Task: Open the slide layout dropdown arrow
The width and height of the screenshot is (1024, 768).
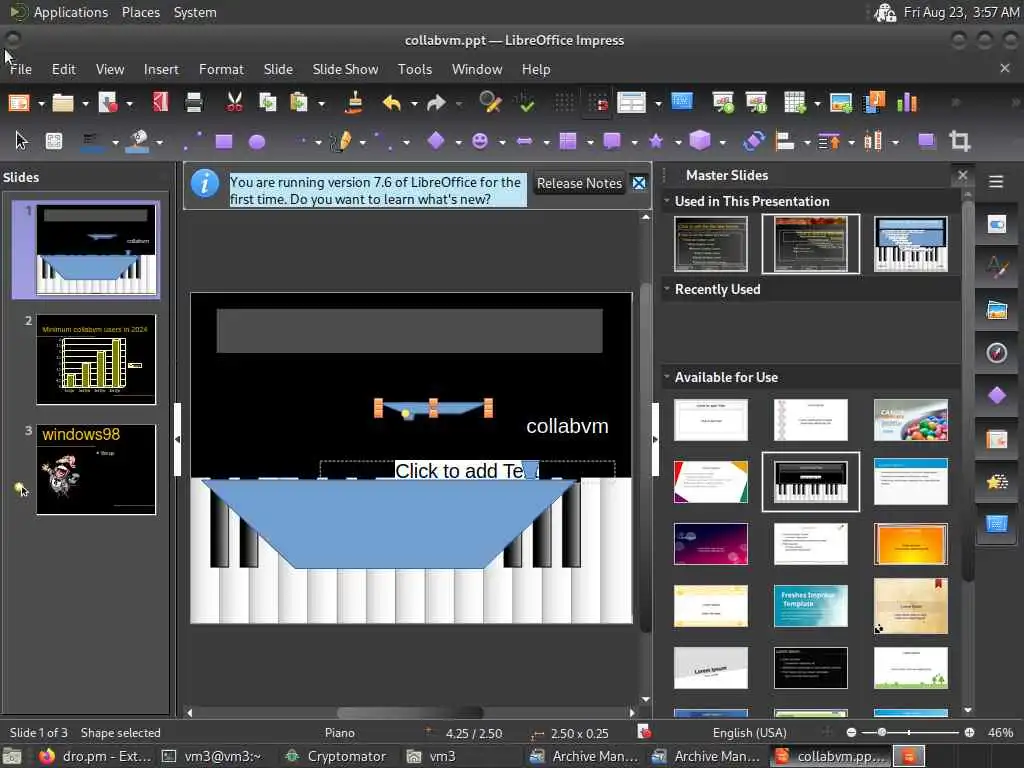Action: coord(658,103)
